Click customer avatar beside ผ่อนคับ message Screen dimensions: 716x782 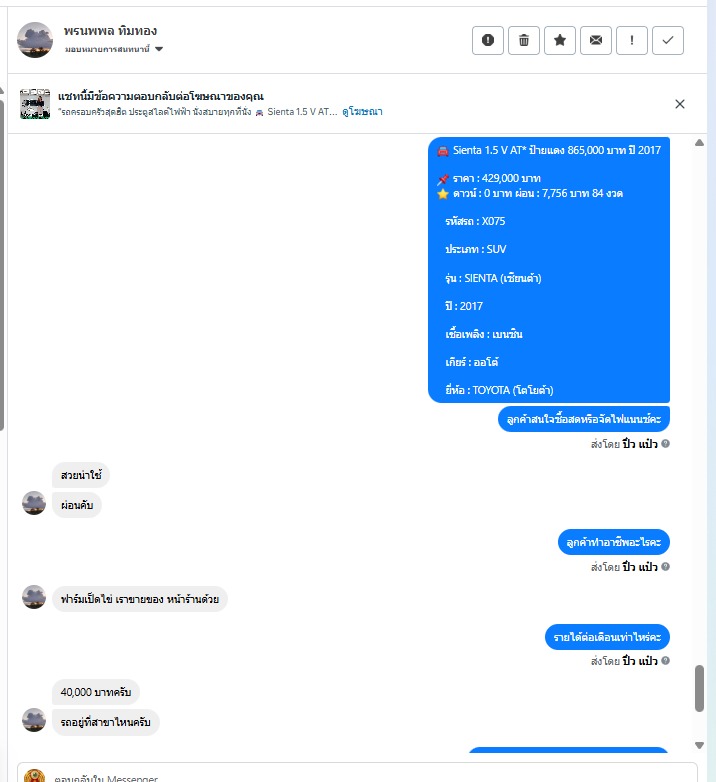point(34,503)
